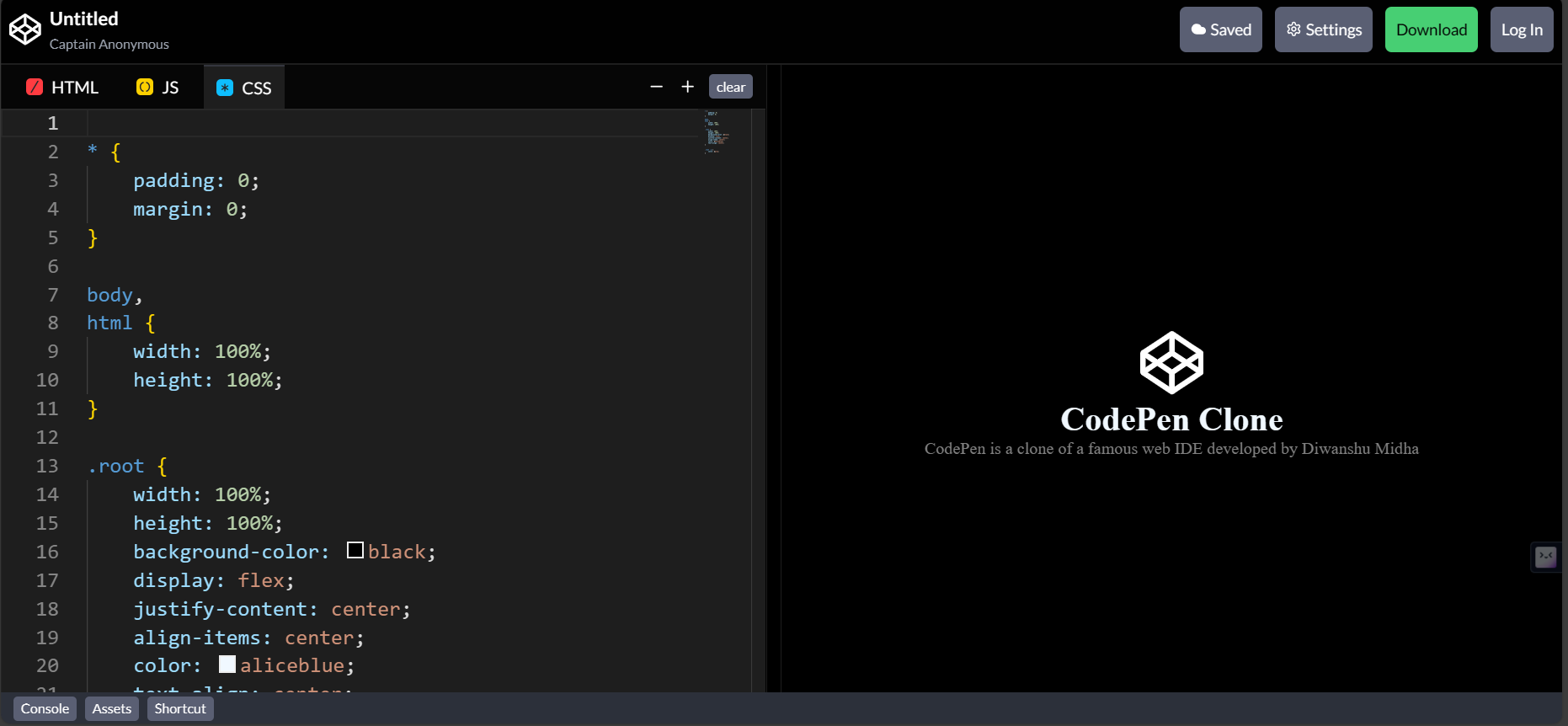Click the body selector on line 7

tap(109, 295)
